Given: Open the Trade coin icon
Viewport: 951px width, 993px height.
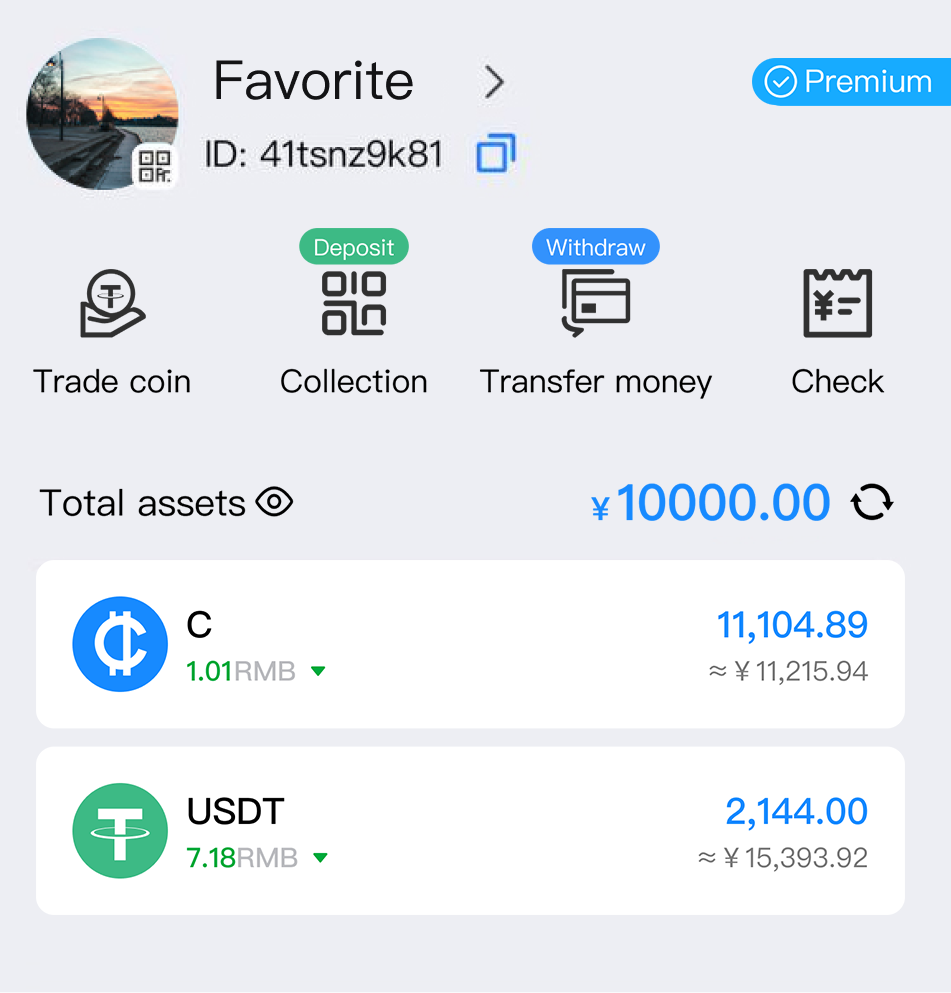Looking at the screenshot, I should pyautogui.click(x=112, y=303).
